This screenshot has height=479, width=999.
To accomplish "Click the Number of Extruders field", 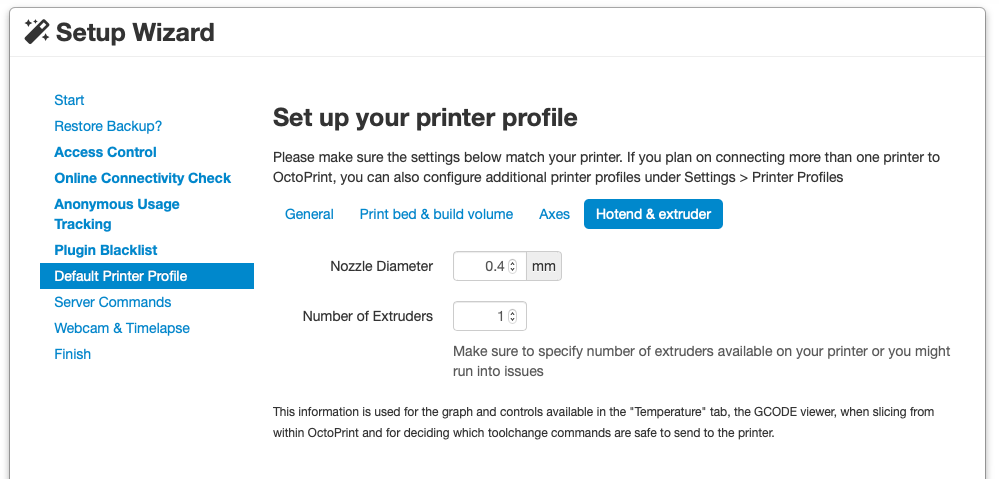I will 480,316.
